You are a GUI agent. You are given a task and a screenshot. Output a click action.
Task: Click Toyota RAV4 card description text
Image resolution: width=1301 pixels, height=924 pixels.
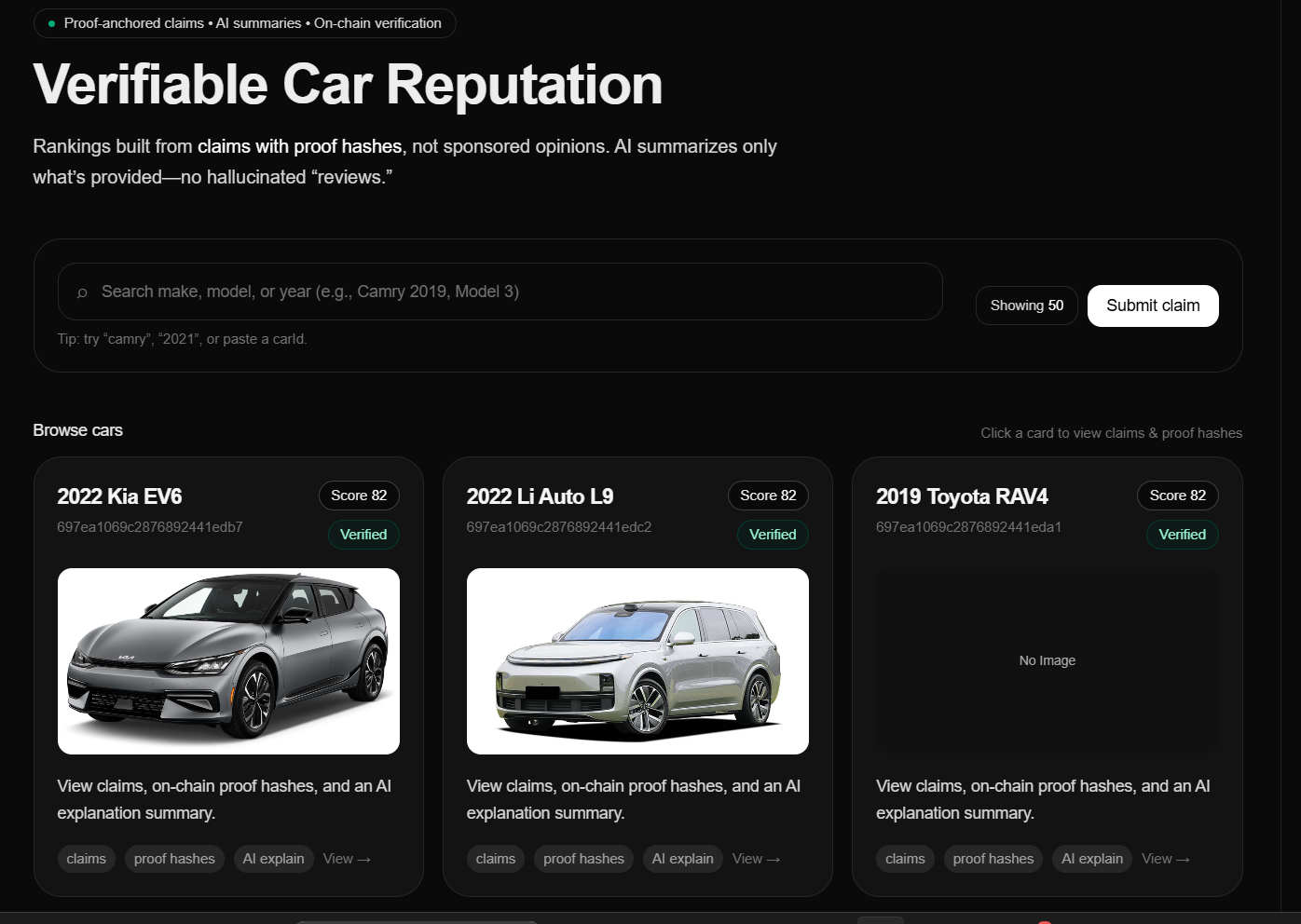pos(1043,799)
